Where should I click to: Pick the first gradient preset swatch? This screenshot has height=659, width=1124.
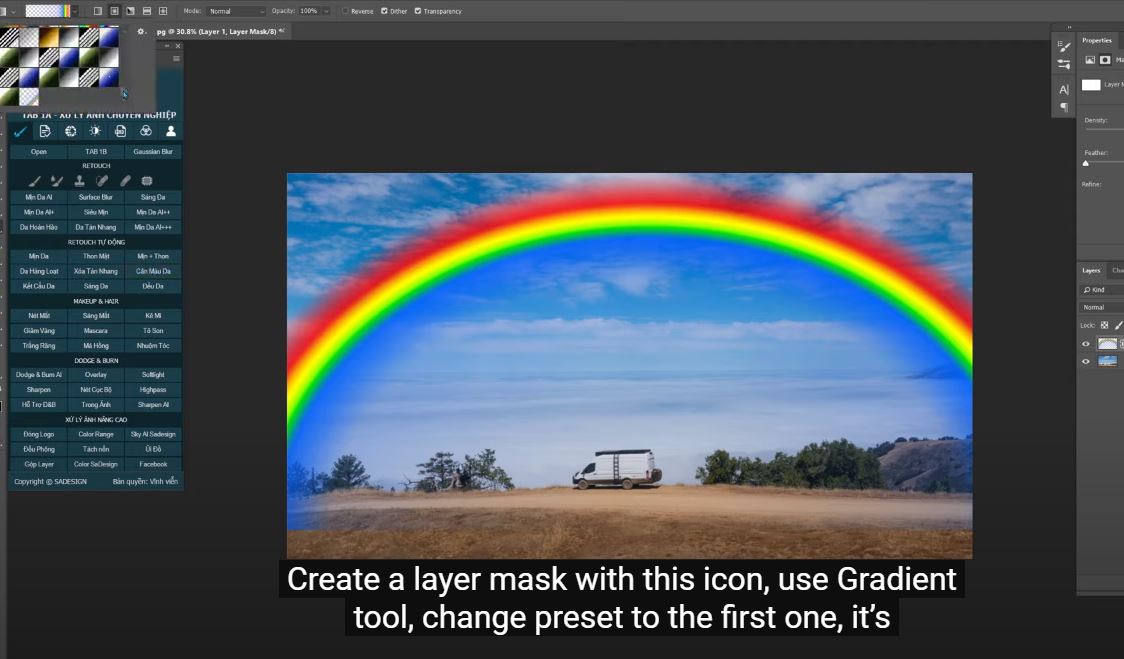click(x=9, y=36)
